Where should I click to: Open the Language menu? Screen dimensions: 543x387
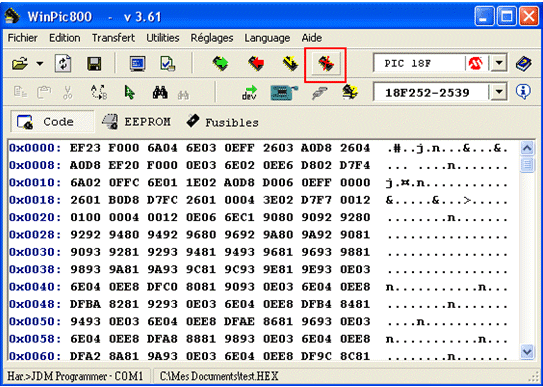tap(267, 38)
